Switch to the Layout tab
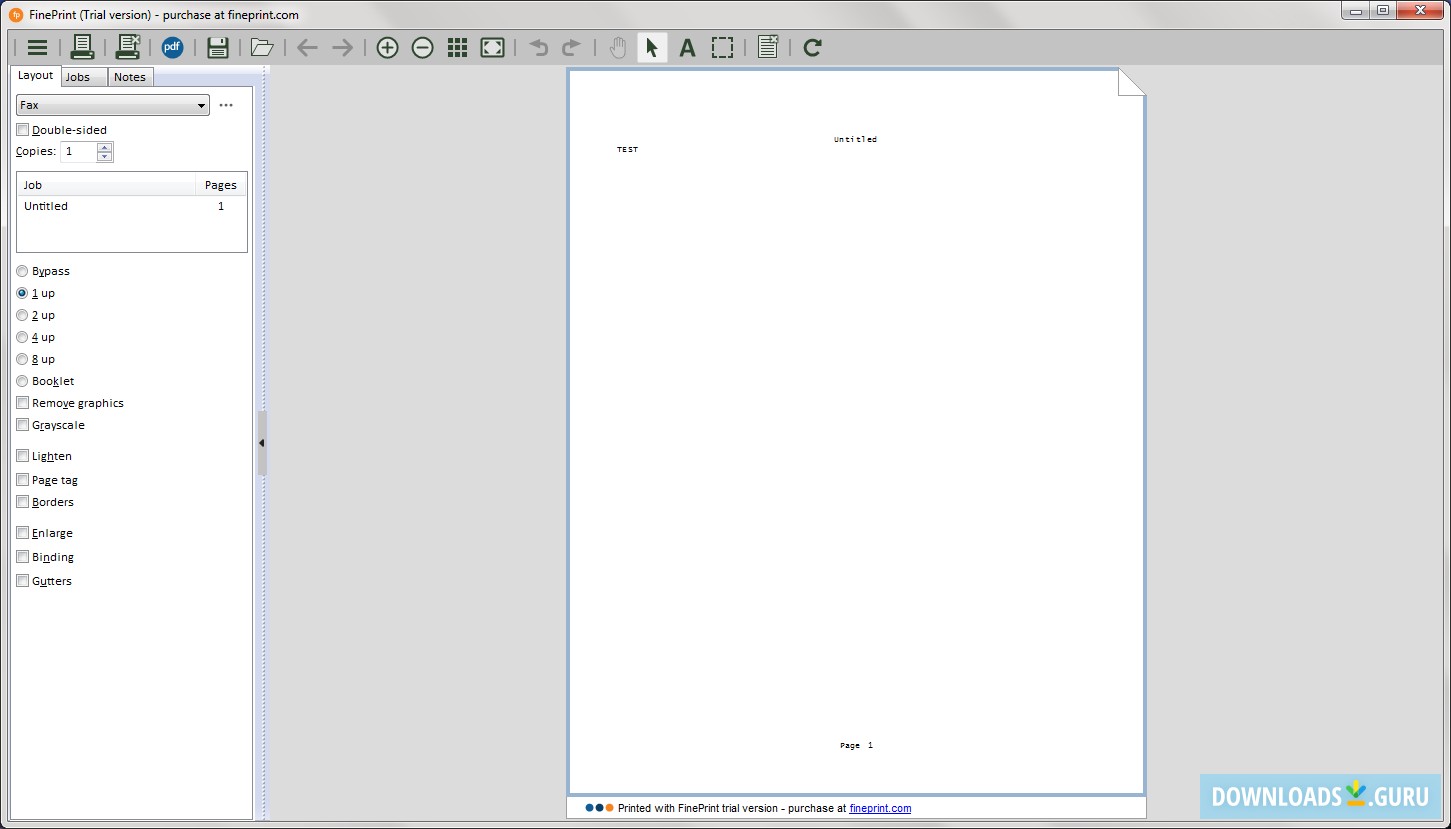The width and height of the screenshot is (1451, 829). point(35,76)
